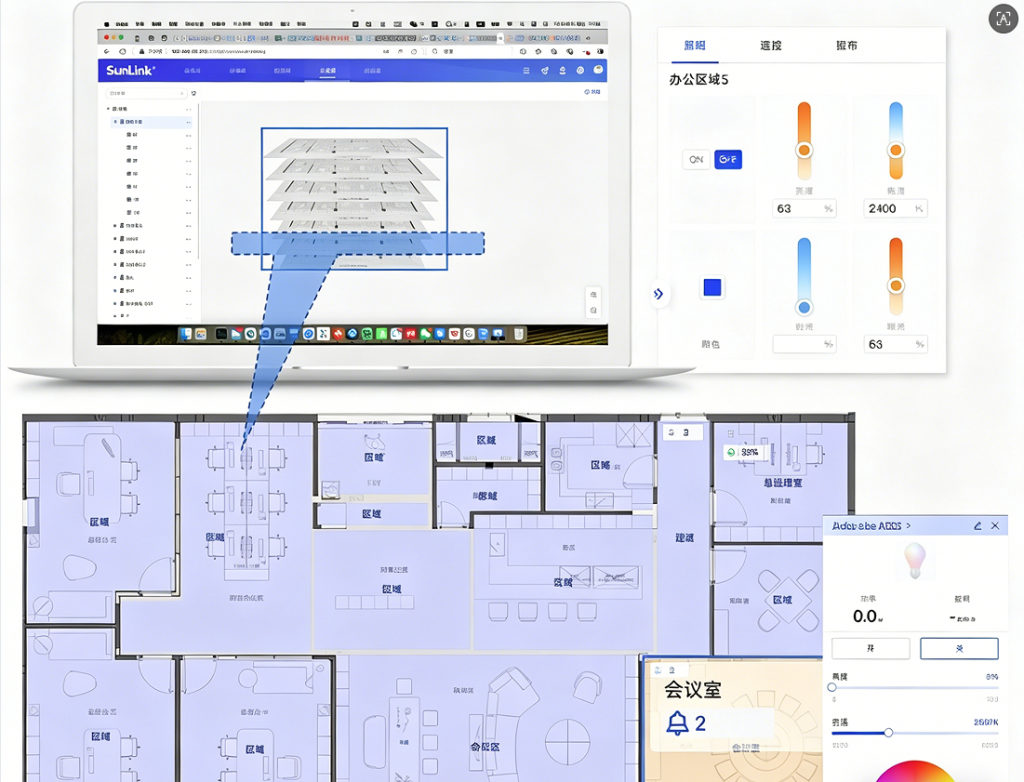
Task: Open the user avatar in SunLink header
Action: click(598, 70)
